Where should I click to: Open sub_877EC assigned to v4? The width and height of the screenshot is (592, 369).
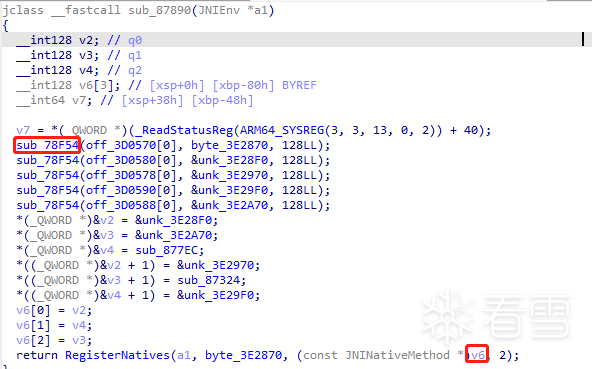point(167,250)
